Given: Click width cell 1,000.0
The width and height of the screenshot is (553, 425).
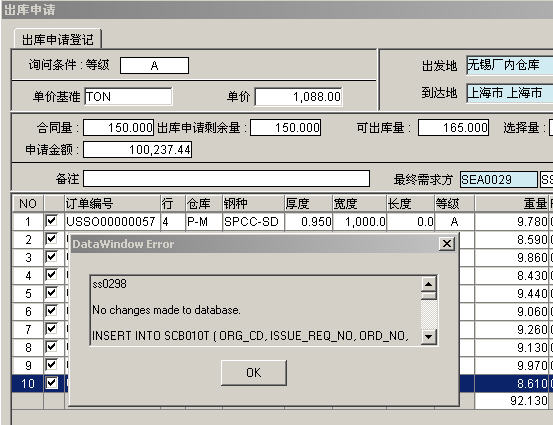Looking at the screenshot, I should [360, 221].
